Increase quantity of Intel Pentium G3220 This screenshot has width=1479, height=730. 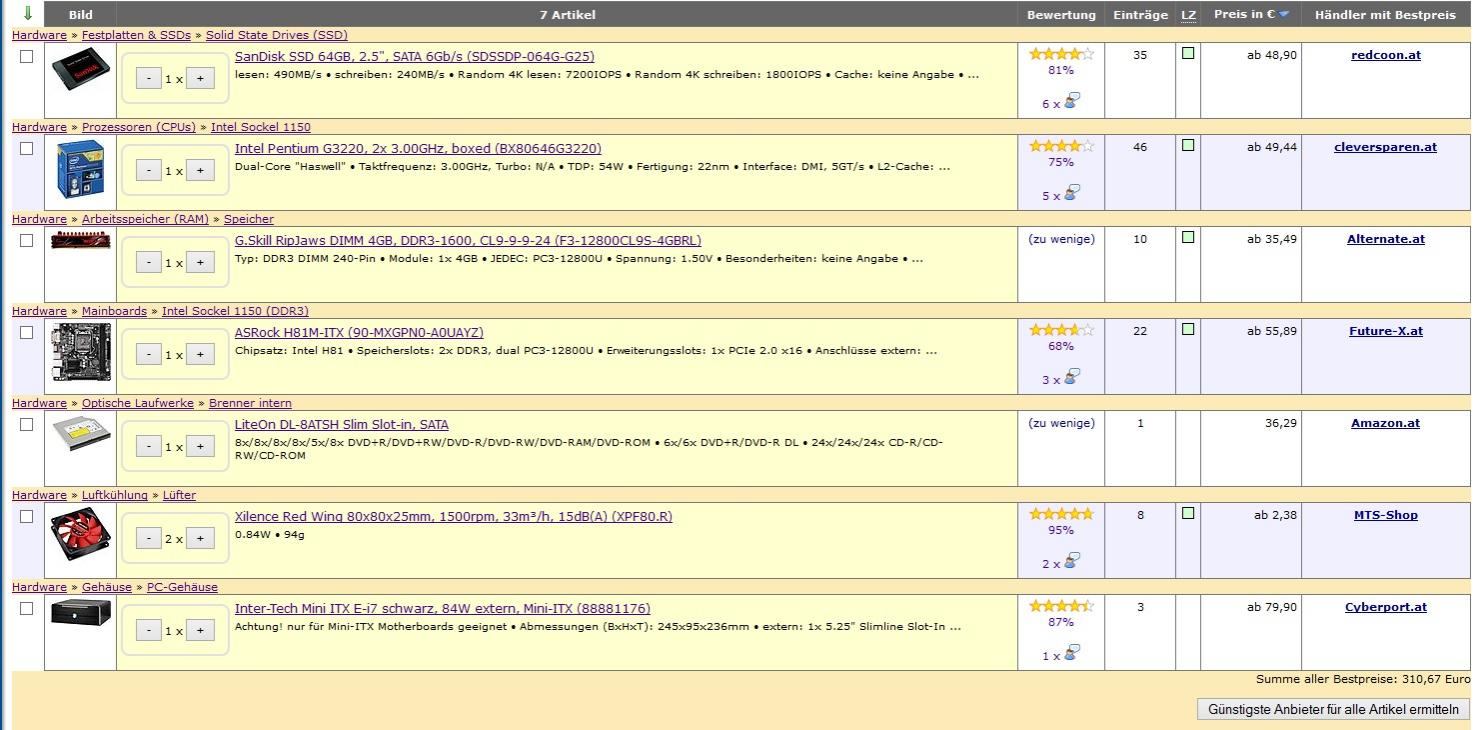pos(200,170)
